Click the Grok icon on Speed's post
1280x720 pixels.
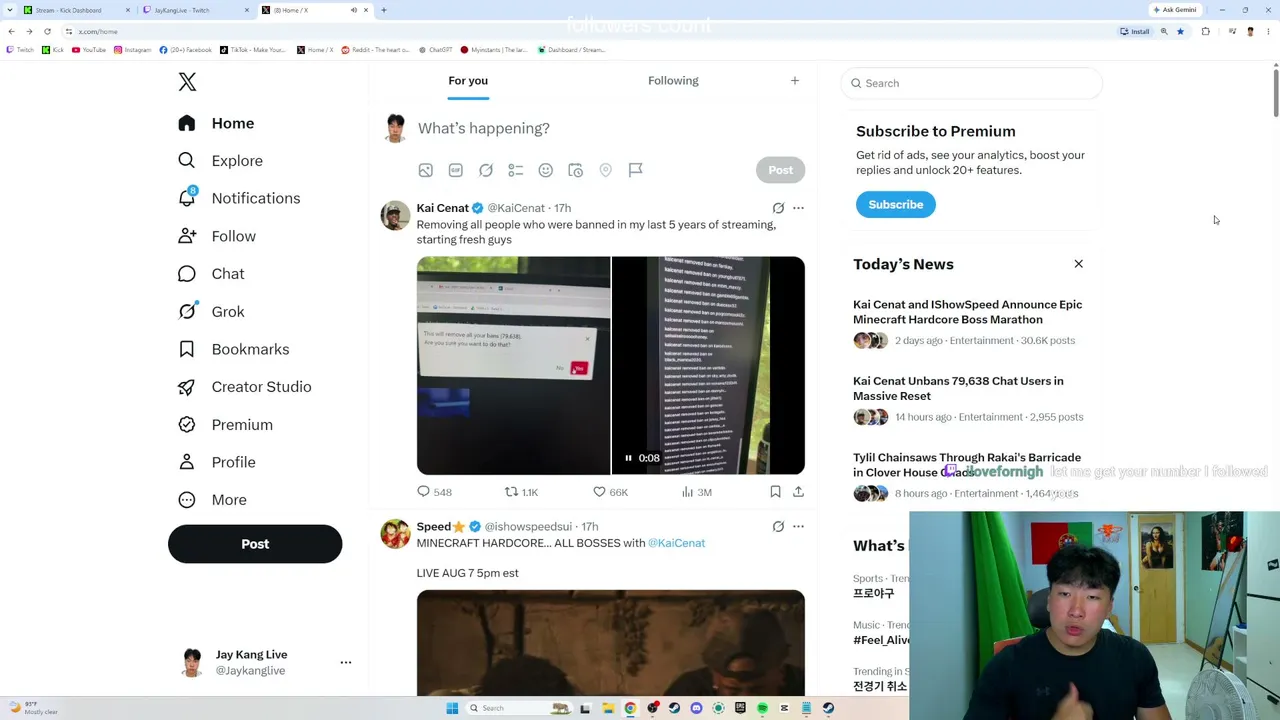click(778, 526)
